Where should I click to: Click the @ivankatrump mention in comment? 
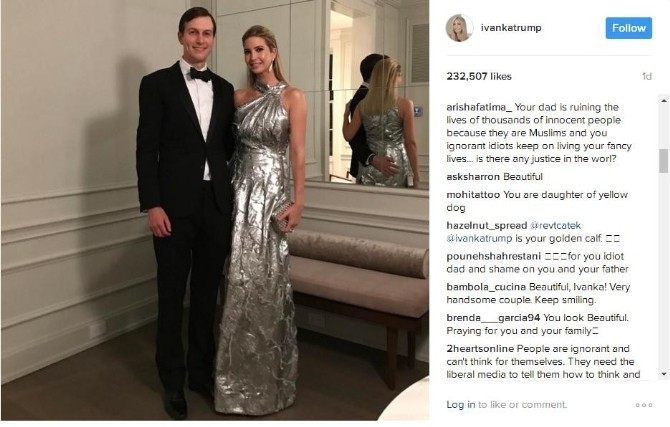click(x=479, y=239)
